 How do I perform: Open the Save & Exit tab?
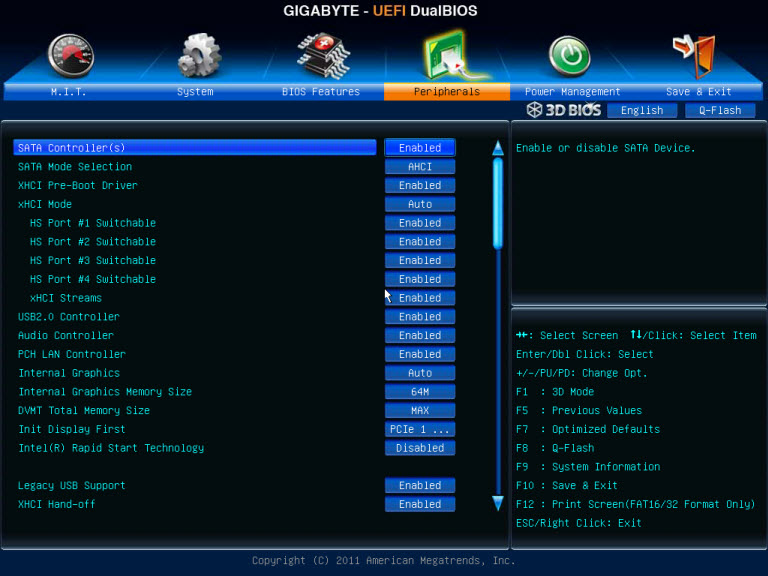tap(699, 92)
